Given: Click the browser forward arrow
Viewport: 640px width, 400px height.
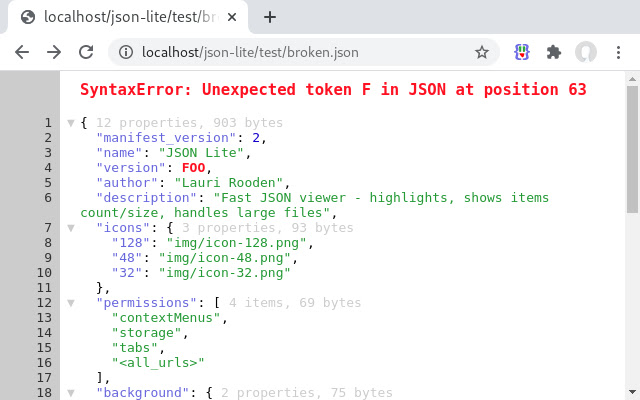Looking at the screenshot, I should point(54,52).
